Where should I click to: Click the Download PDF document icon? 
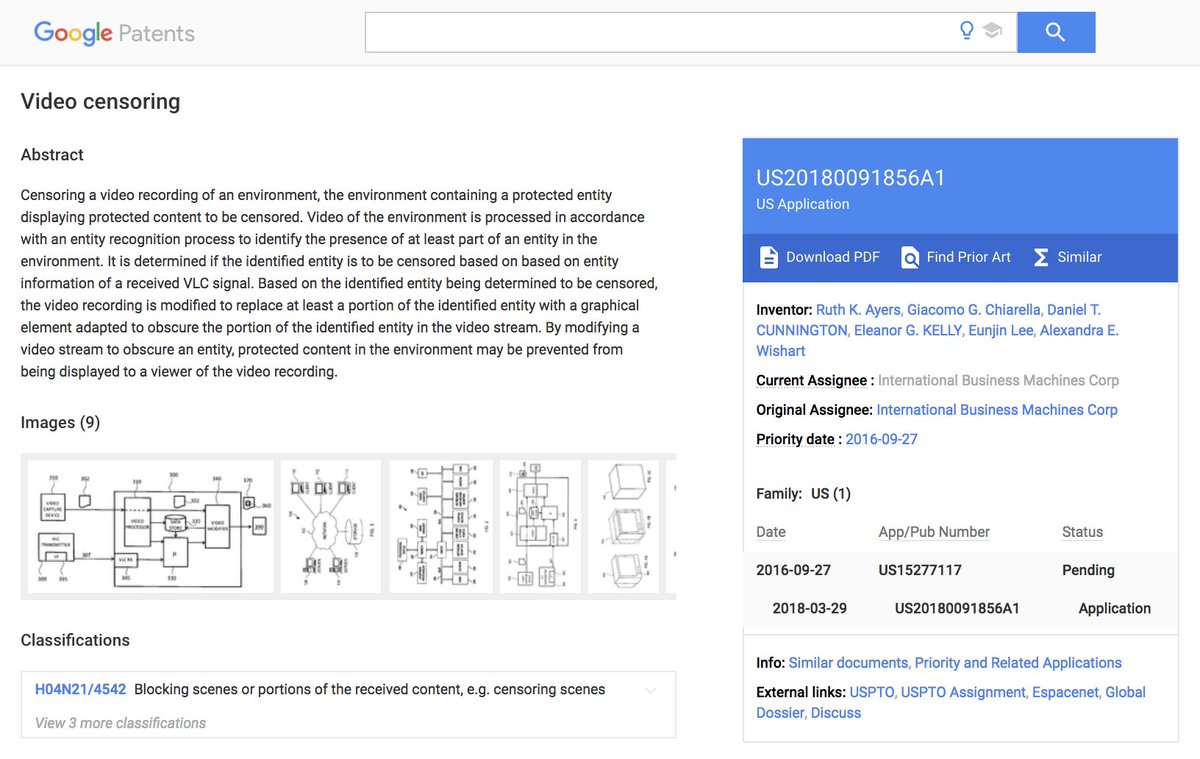click(x=768, y=257)
